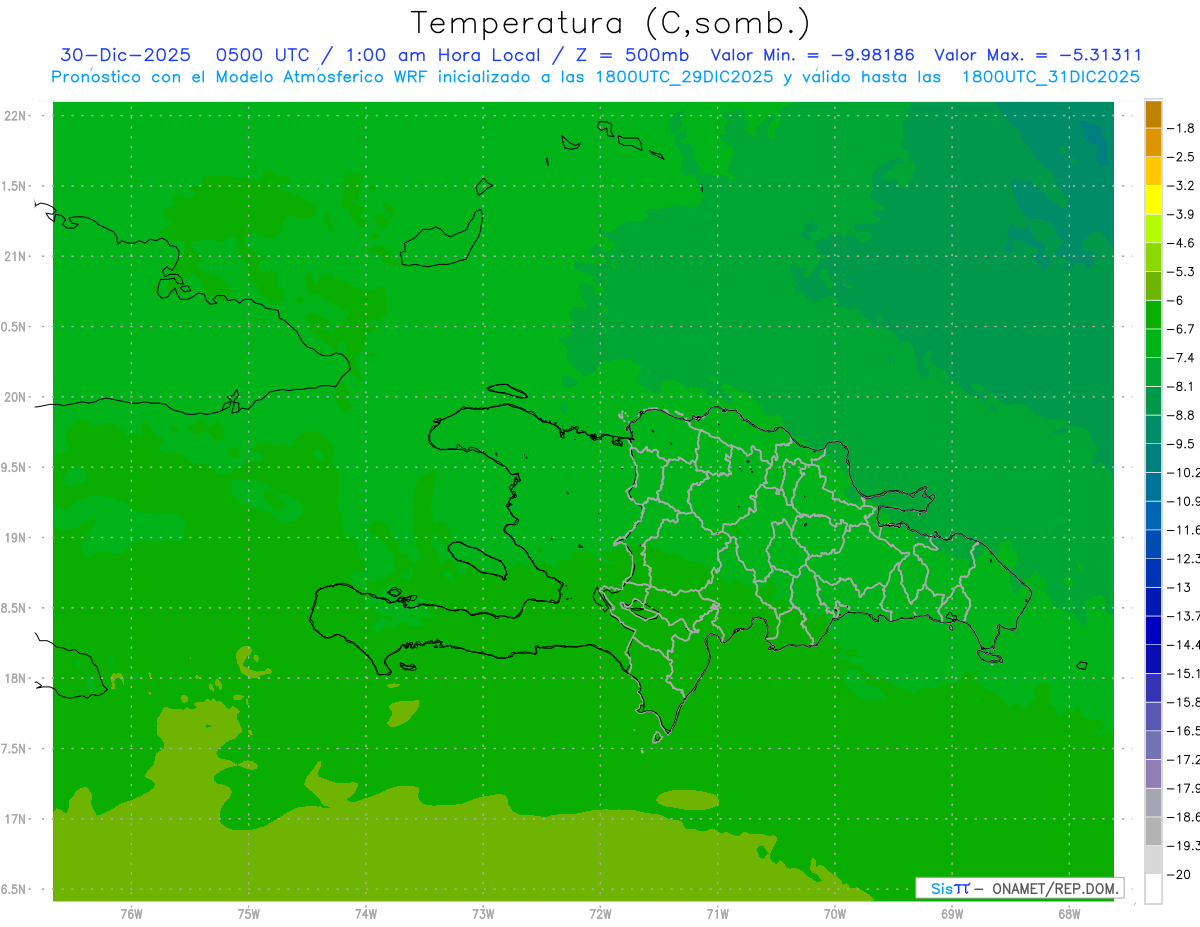Click the "-13" legend value
Screen dimensions: 1200x927
1181,587
